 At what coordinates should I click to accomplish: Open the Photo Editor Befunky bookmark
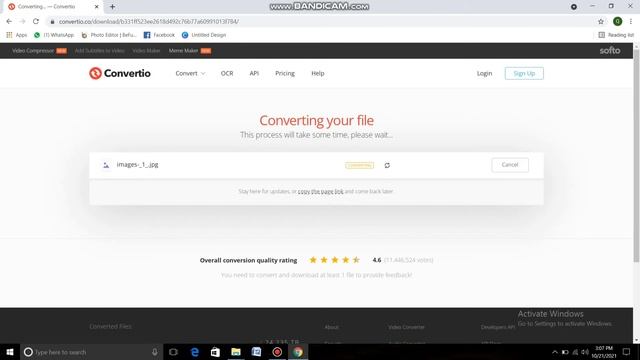[x=109, y=35]
